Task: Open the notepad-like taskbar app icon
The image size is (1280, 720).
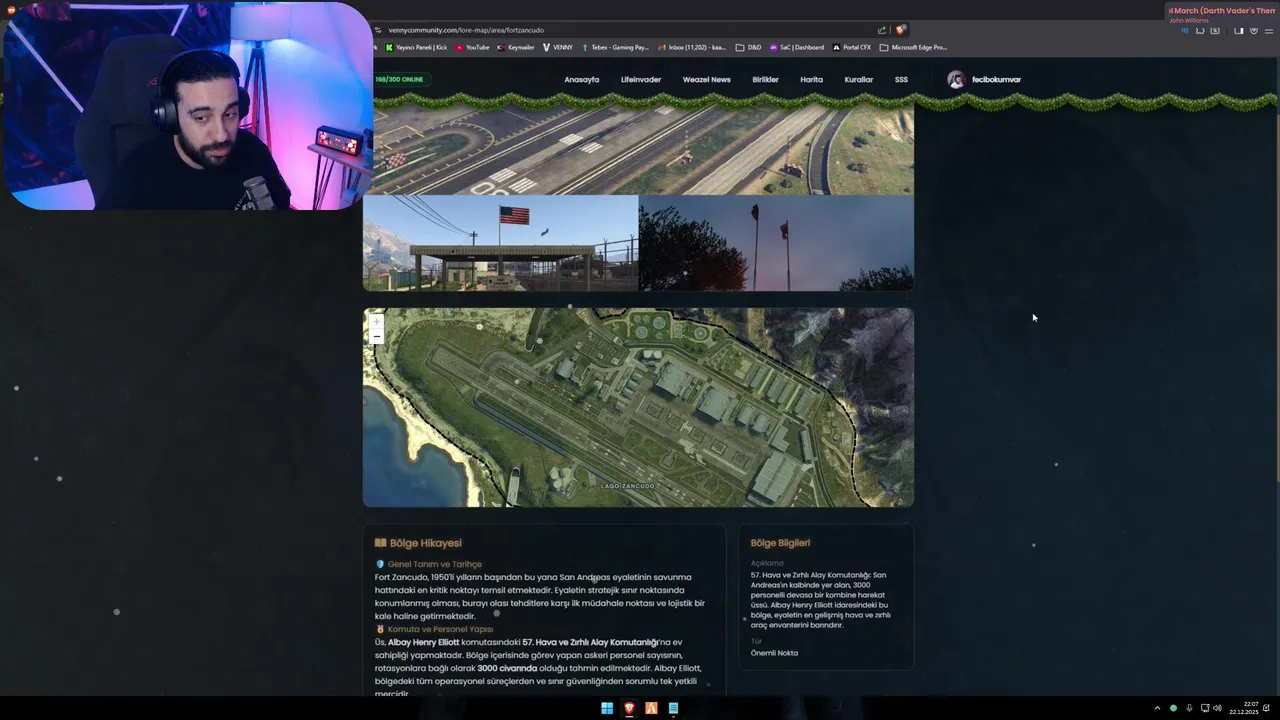Action: click(x=673, y=708)
